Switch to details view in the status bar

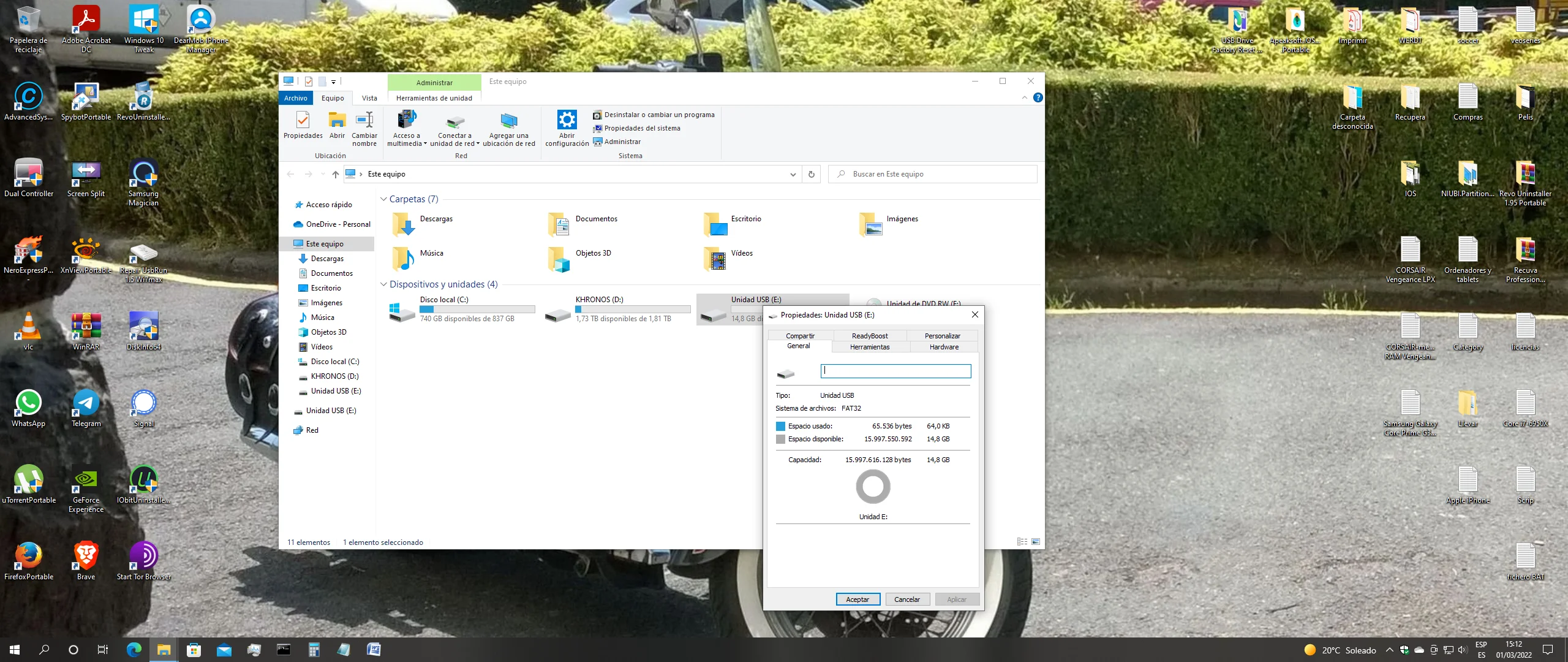point(1022,542)
